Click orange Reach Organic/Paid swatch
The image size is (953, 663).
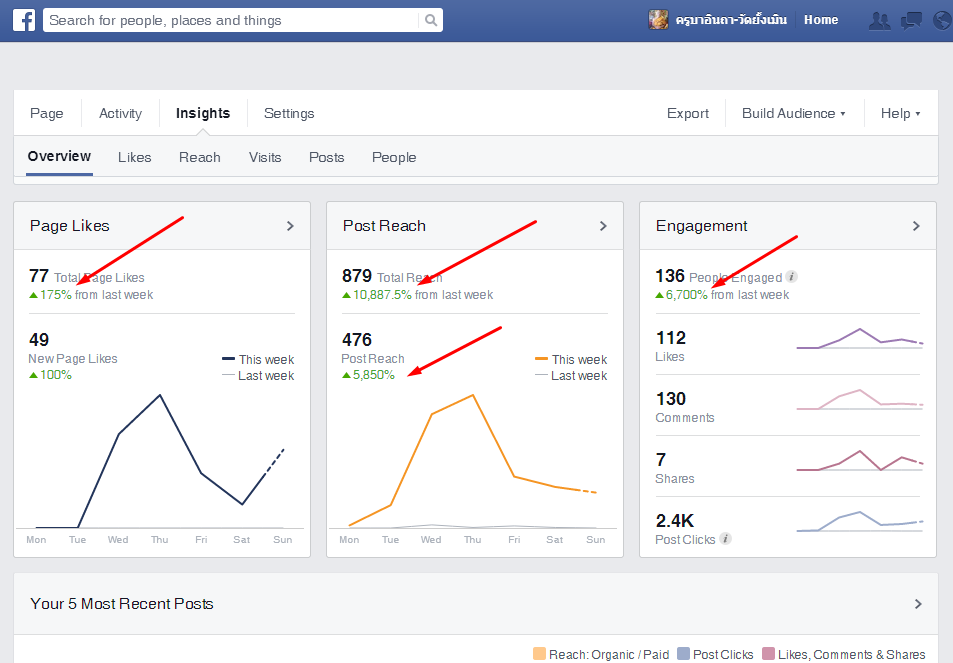point(539,654)
